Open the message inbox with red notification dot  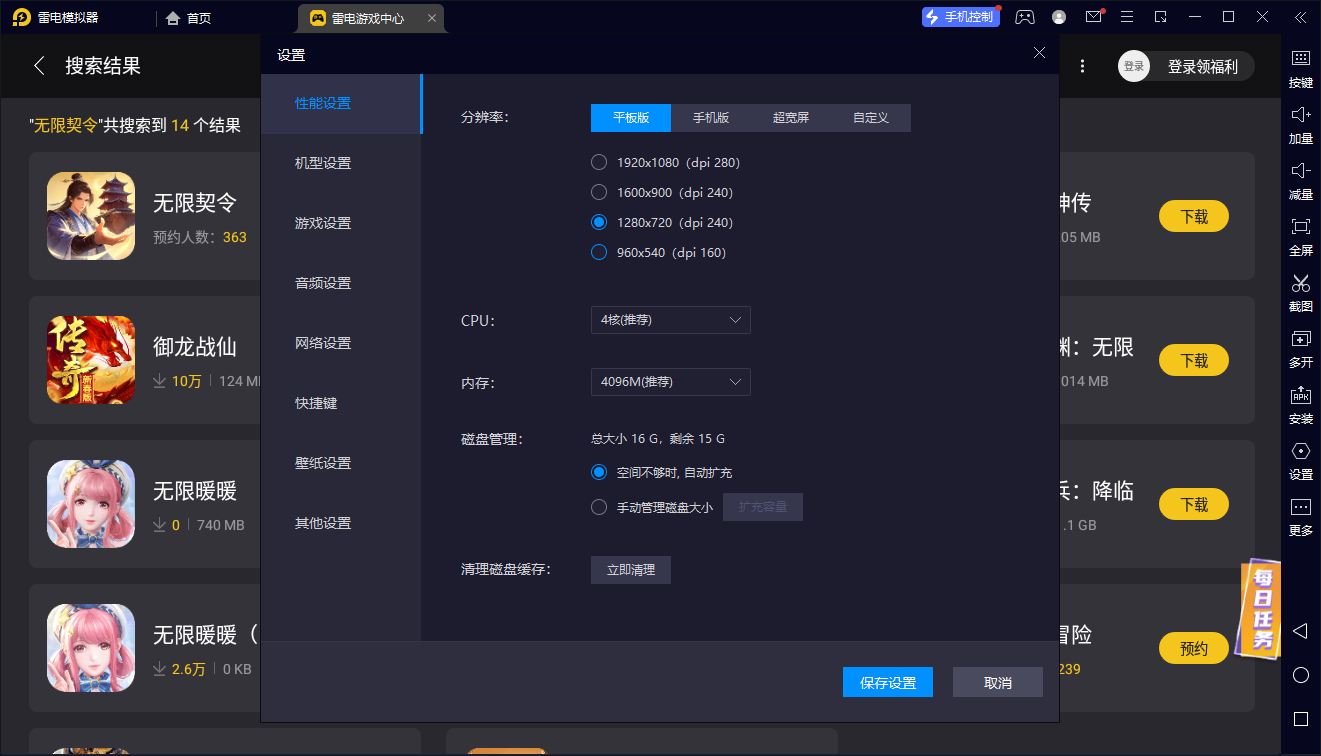tap(1093, 17)
